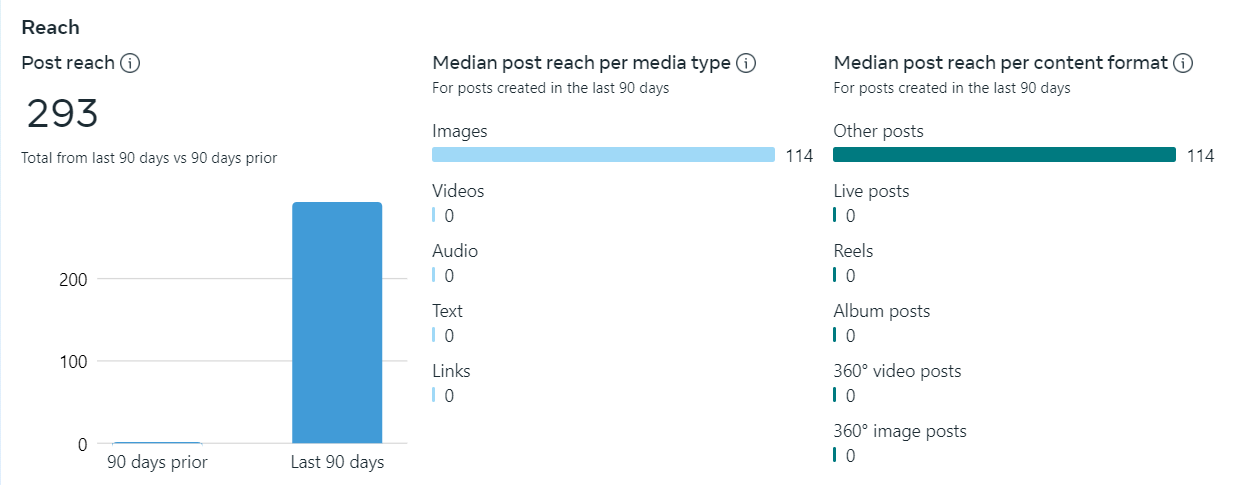This screenshot has width=1241, height=485.
Task: Click the Reach section heading
Action: pos(50,27)
